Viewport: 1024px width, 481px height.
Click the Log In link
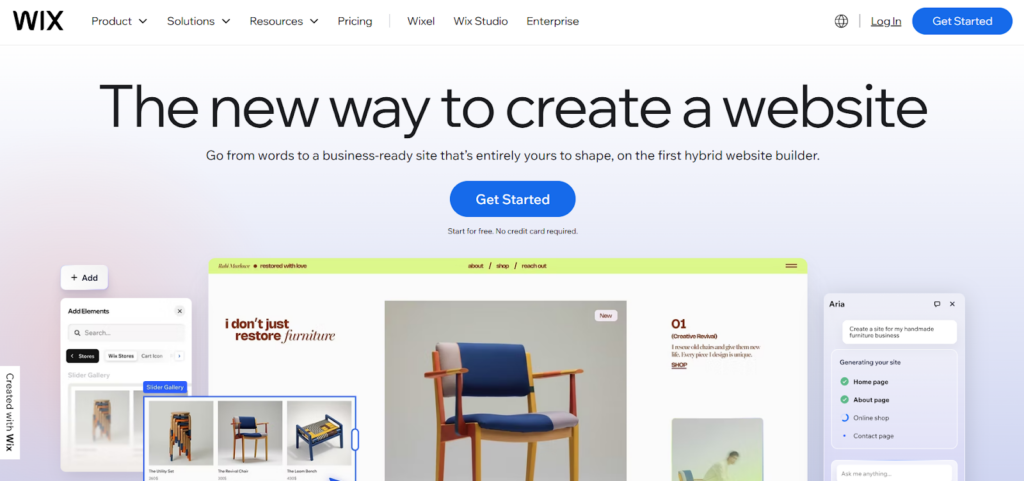(886, 21)
